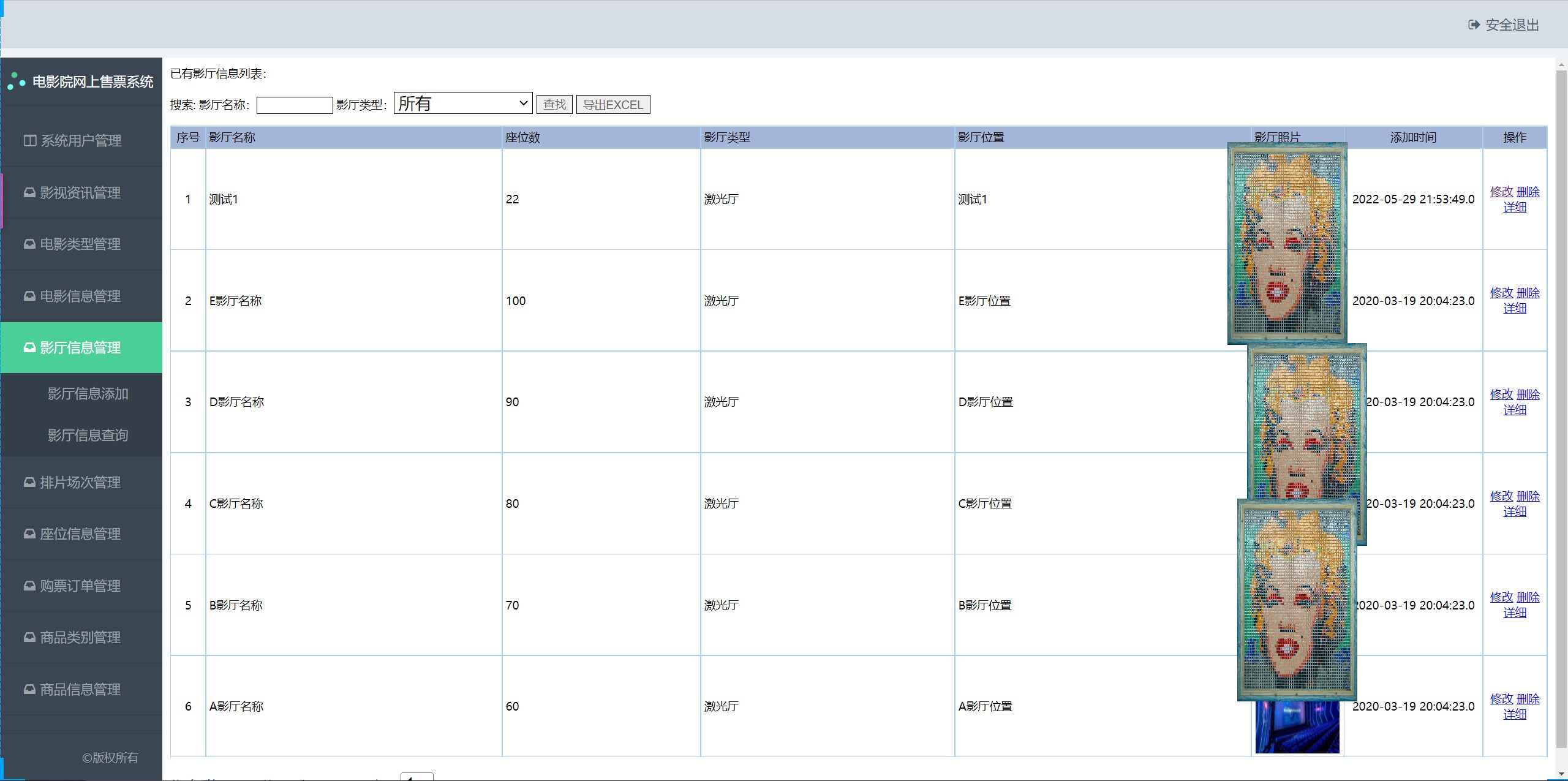Click the 排片场次管理 inbox icon
Screen dimensions: 1568x781
[x=29, y=483]
